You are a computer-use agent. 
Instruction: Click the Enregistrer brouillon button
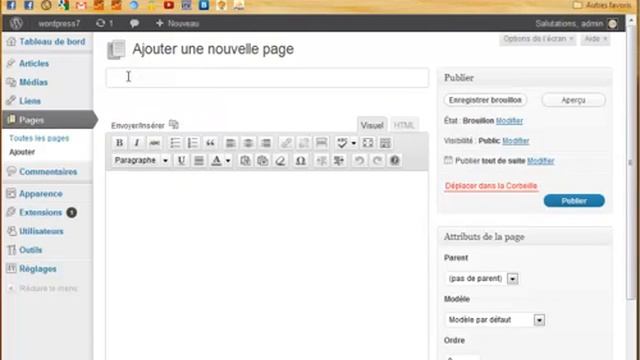pos(485,100)
